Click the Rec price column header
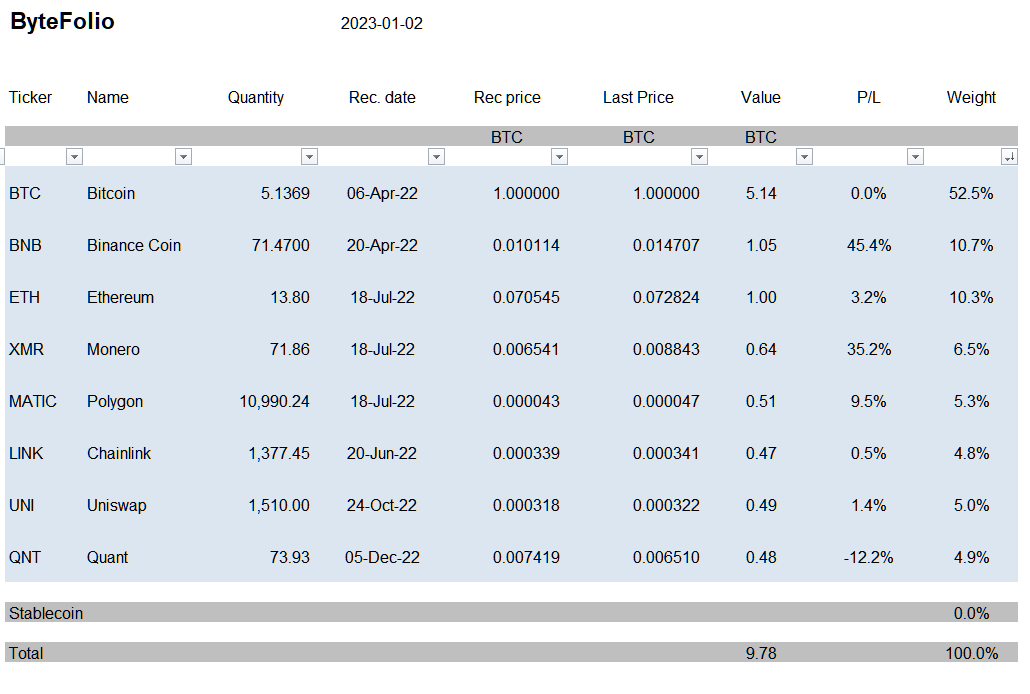This screenshot has height=694, width=1030. coord(507,97)
